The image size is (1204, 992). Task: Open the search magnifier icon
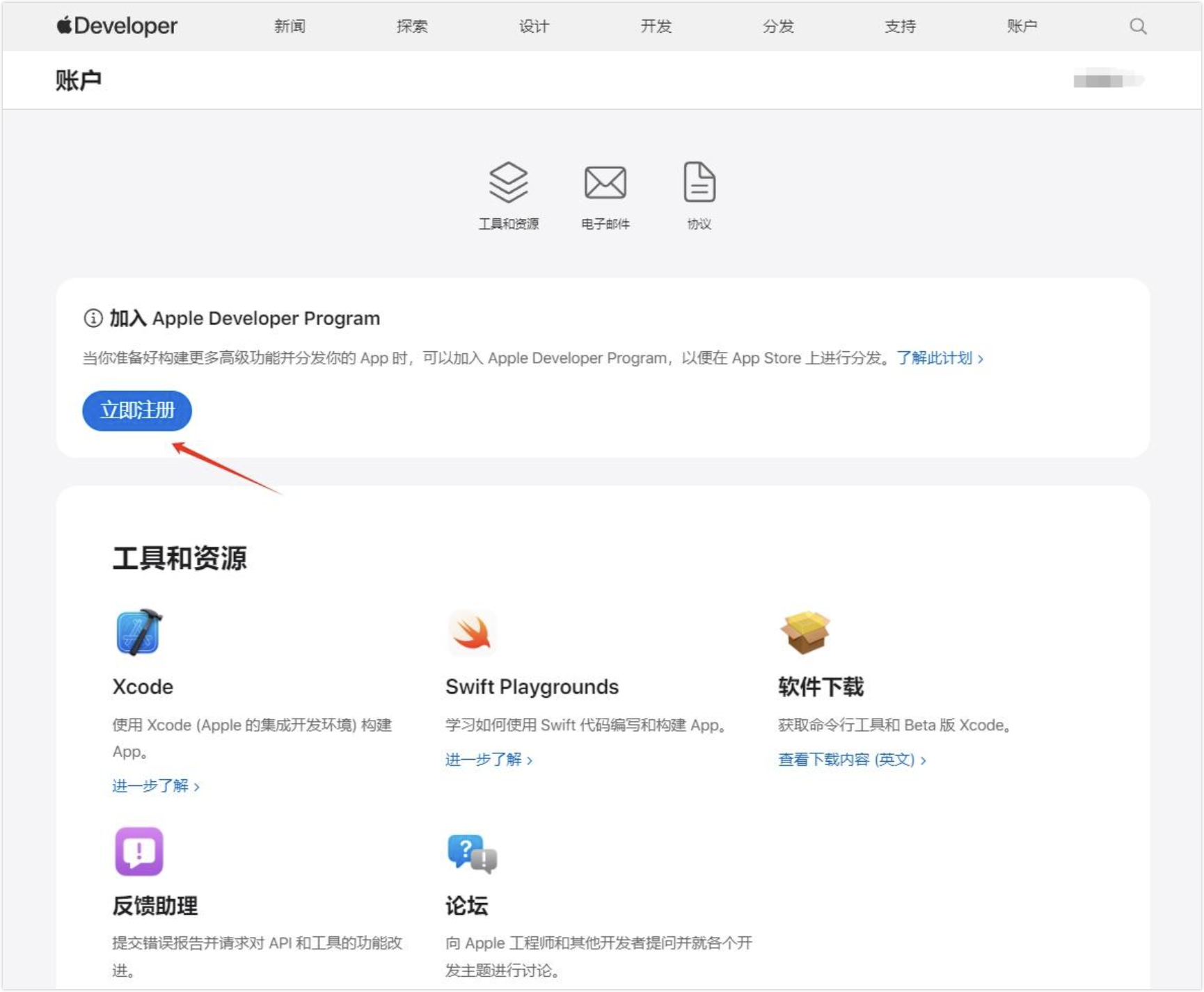1137,26
